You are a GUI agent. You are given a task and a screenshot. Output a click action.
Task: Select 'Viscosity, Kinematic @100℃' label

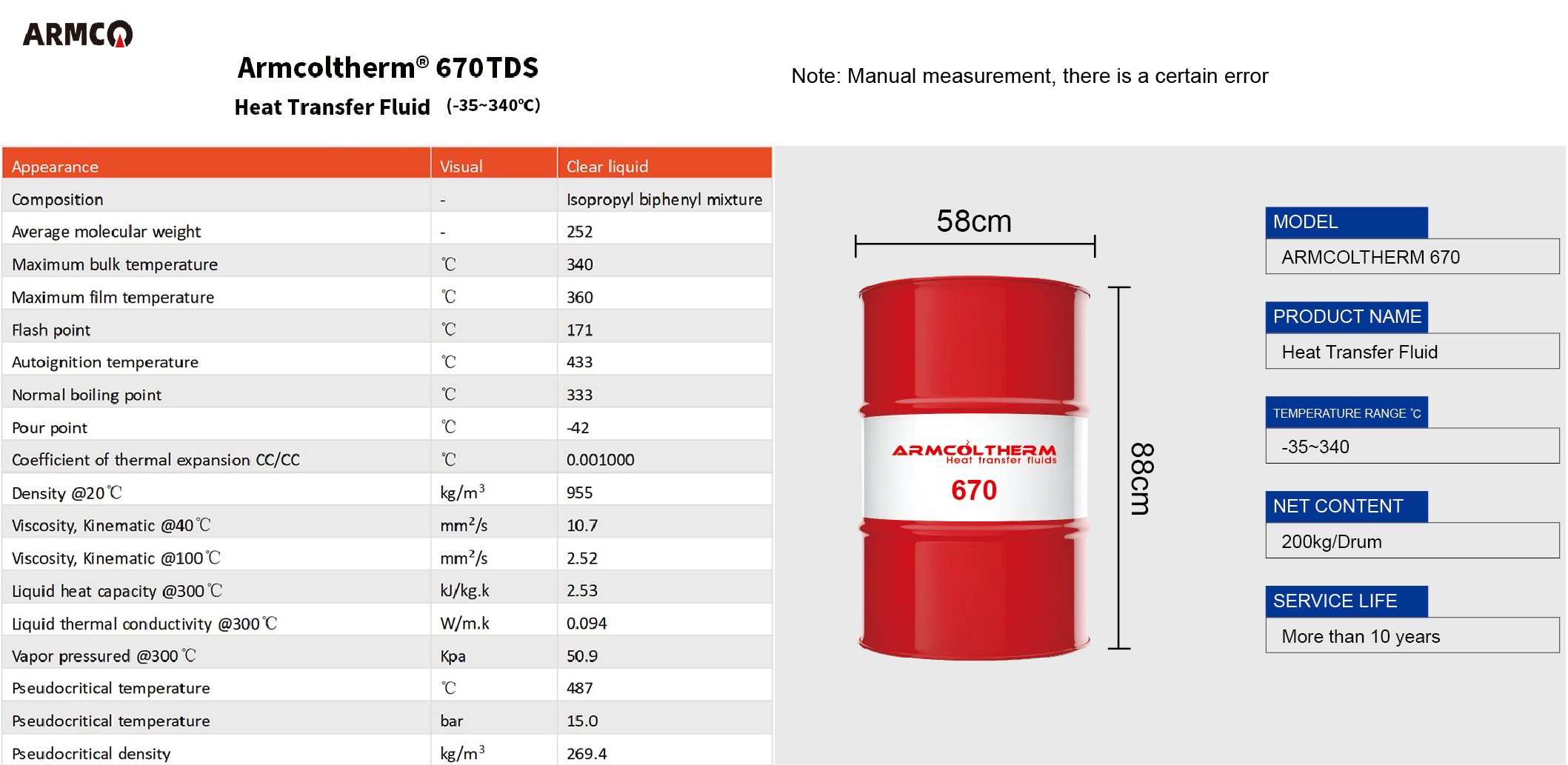tap(116, 558)
